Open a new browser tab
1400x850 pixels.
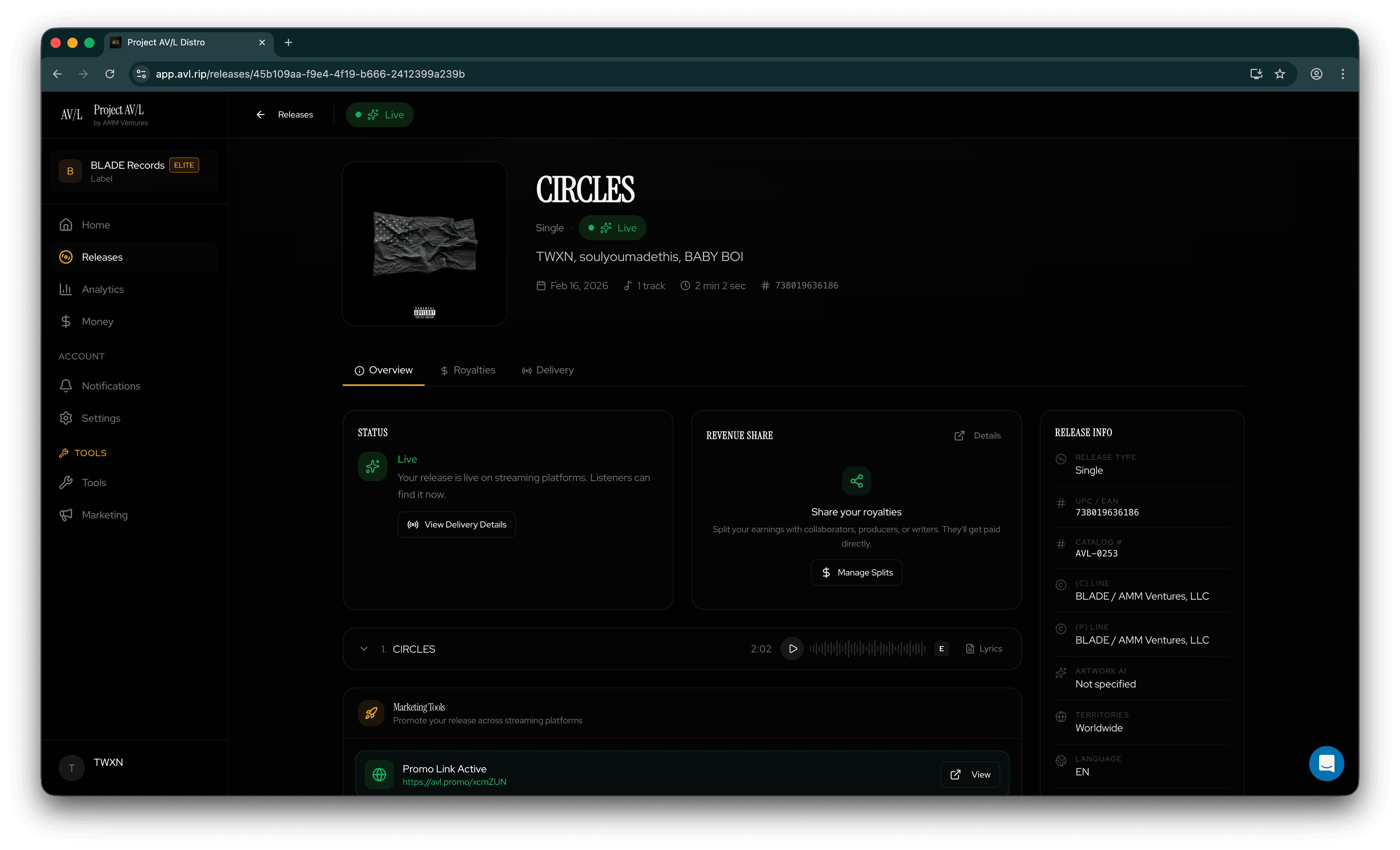click(288, 42)
